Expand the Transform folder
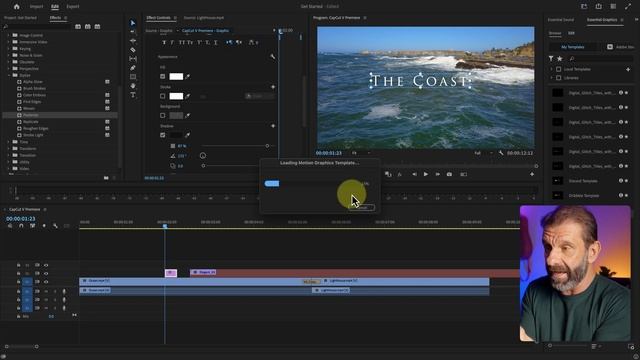The image size is (640, 360). pyautogui.click(x=9, y=149)
